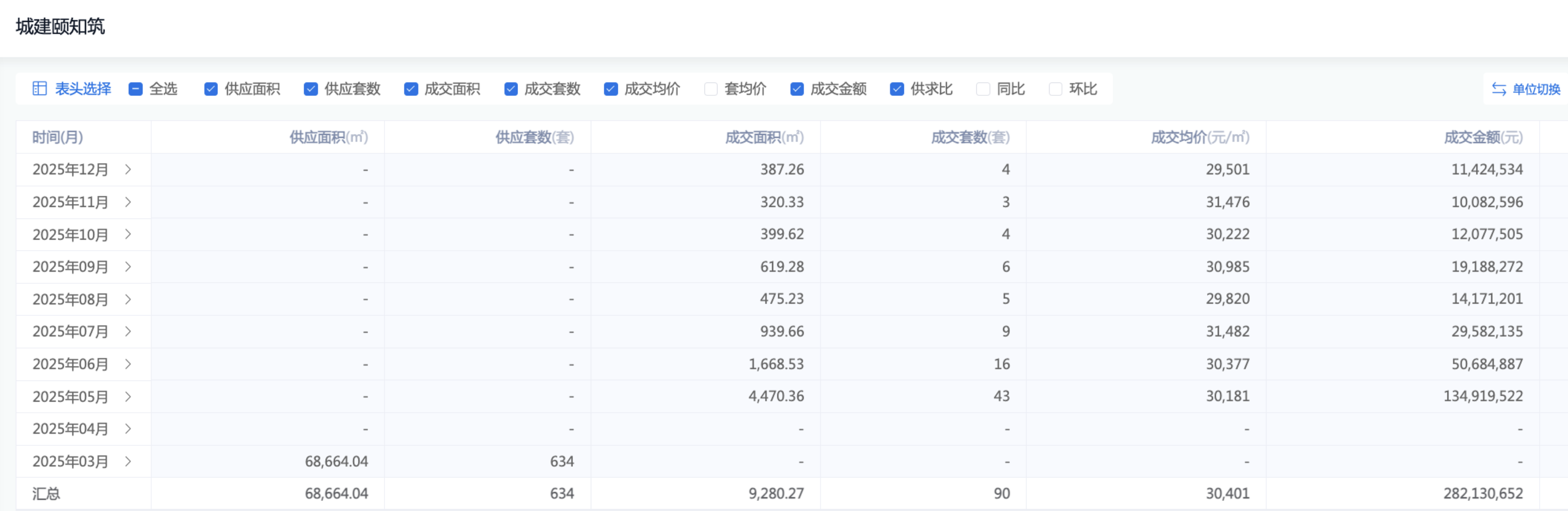1568x511 pixels.
Task: Enable the 套均价 checkbox
Action: (x=710, y=90)
